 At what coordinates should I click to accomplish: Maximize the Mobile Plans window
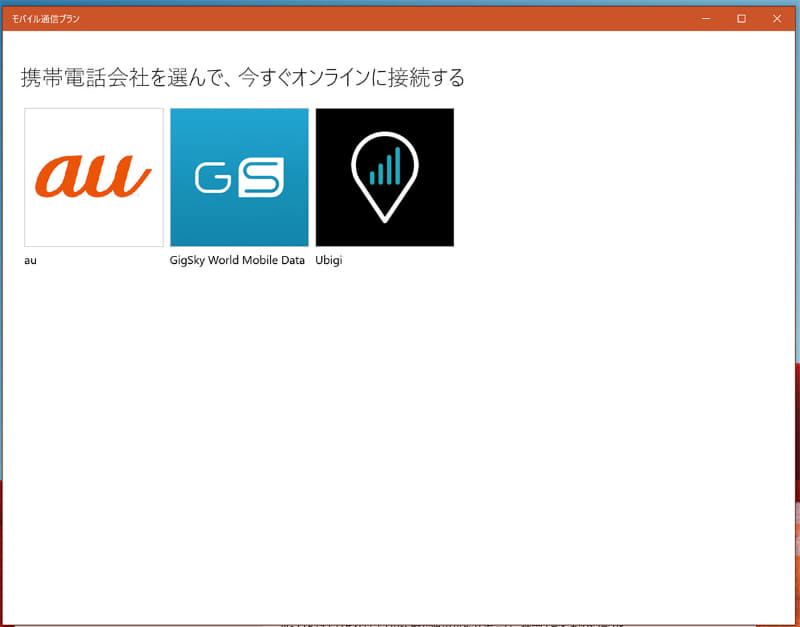tap(741, 18)
